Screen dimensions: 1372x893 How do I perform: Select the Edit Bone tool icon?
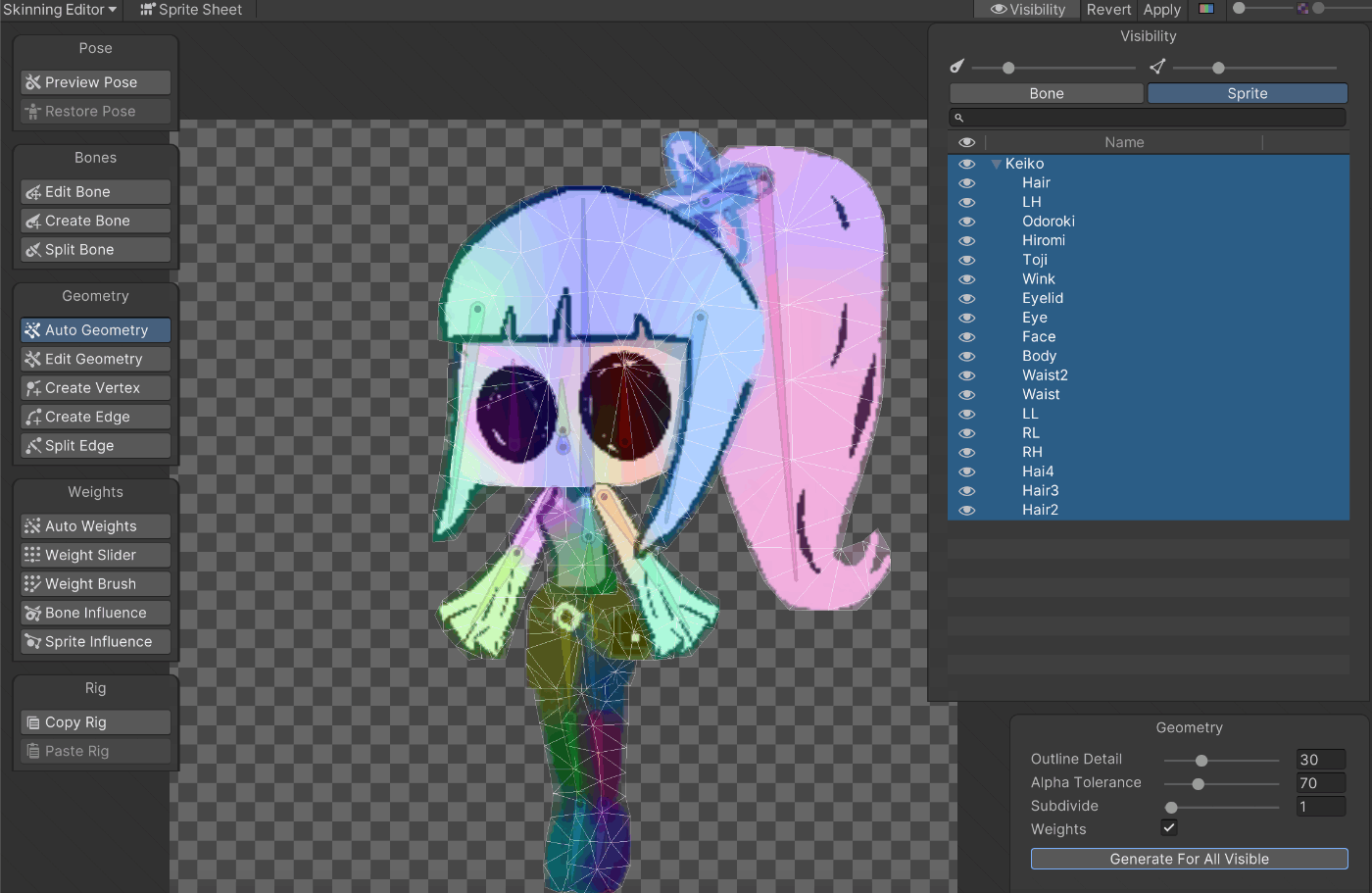[x=33, y=192]
